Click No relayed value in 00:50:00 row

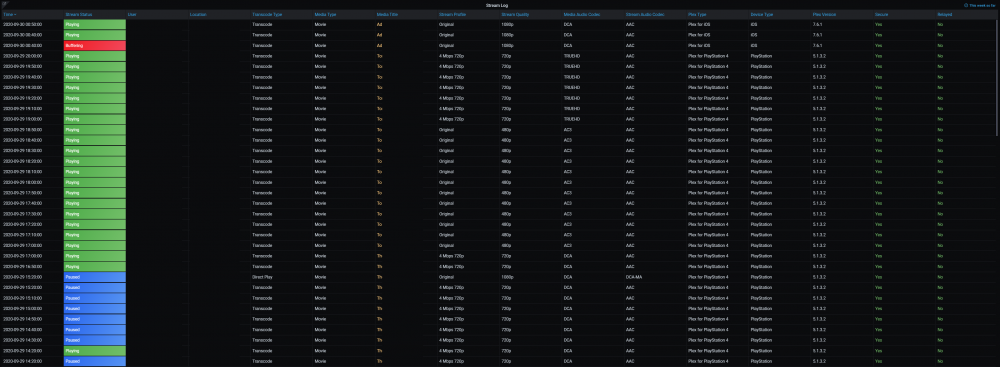click(x=940, y=24)
